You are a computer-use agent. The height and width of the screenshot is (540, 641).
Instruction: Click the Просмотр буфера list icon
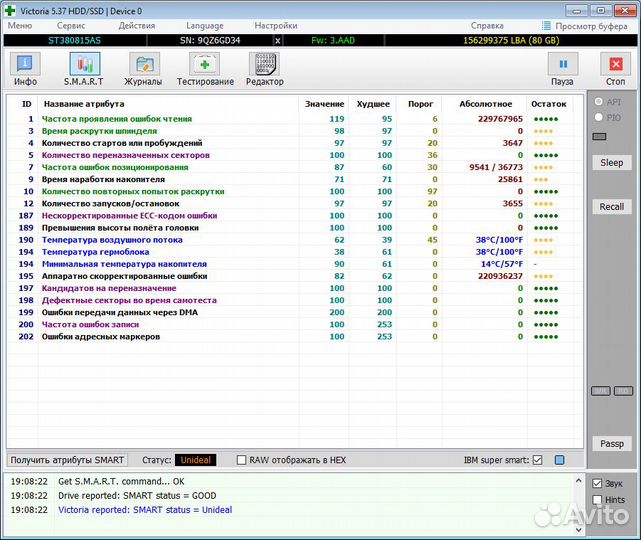[x=546, y=26]
